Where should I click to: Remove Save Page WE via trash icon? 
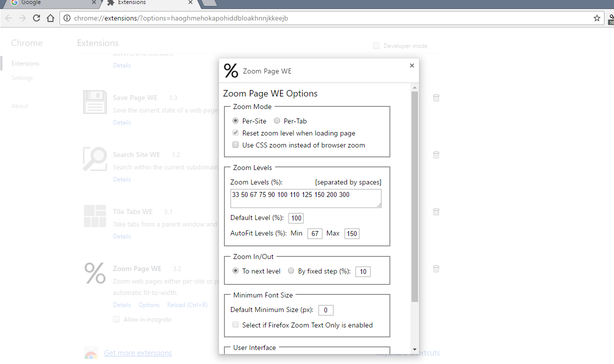tap(436, 98)
